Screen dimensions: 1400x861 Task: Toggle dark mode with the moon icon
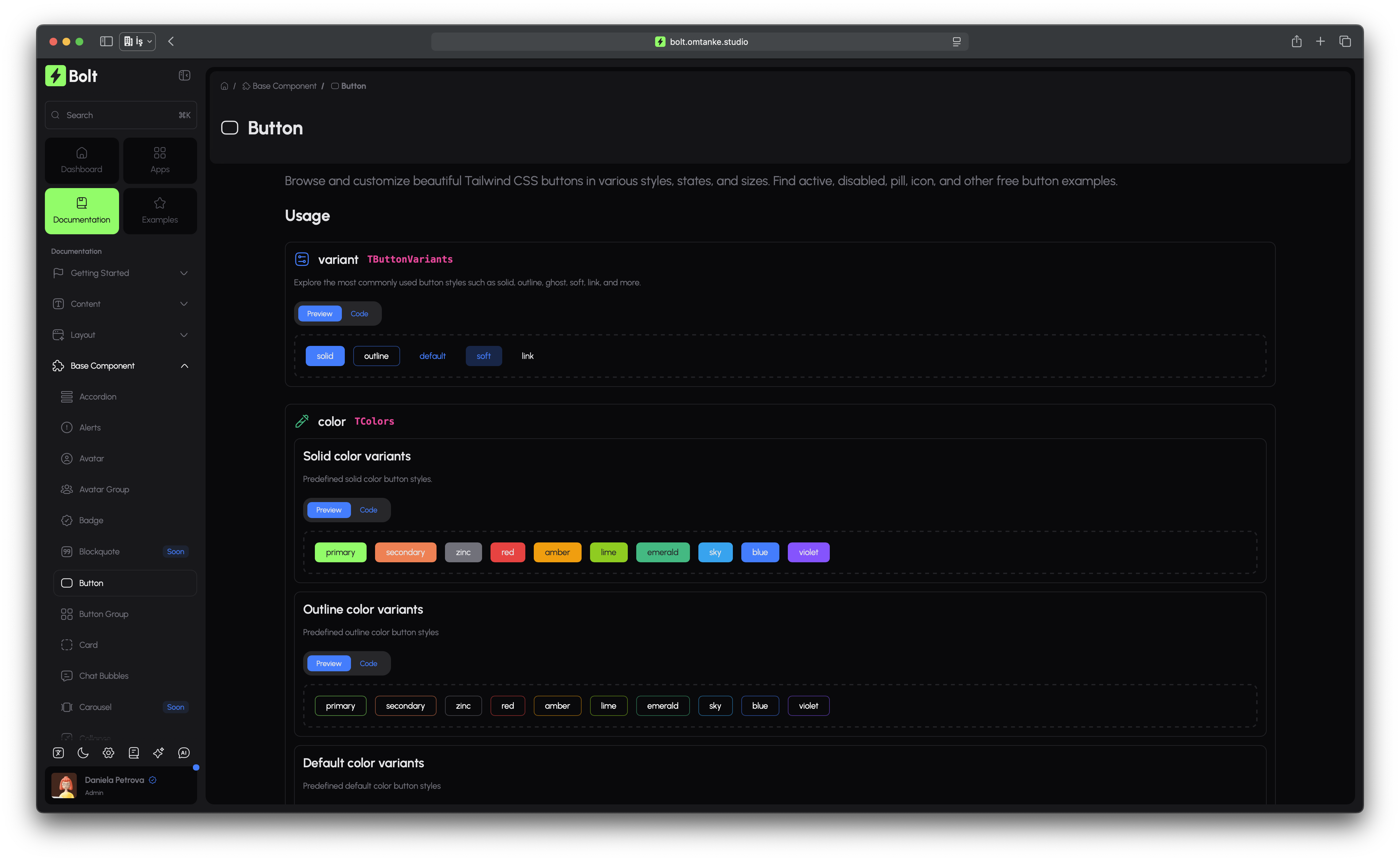[83, 752]
